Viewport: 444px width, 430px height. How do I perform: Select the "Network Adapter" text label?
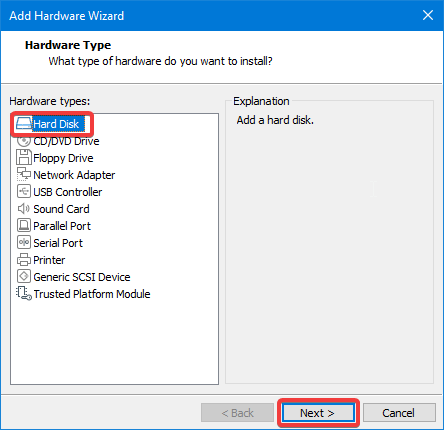point(74,175)
